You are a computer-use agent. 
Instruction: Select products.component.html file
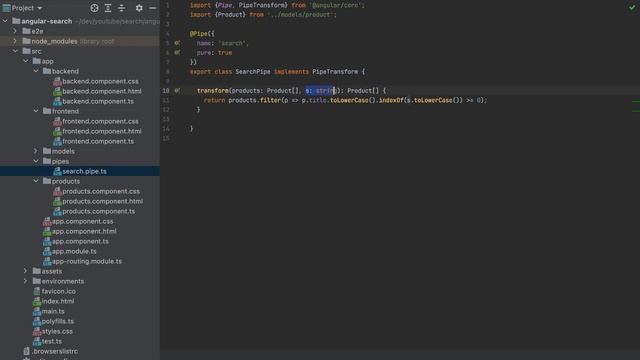pyautogui.click(x=102, y=201)
